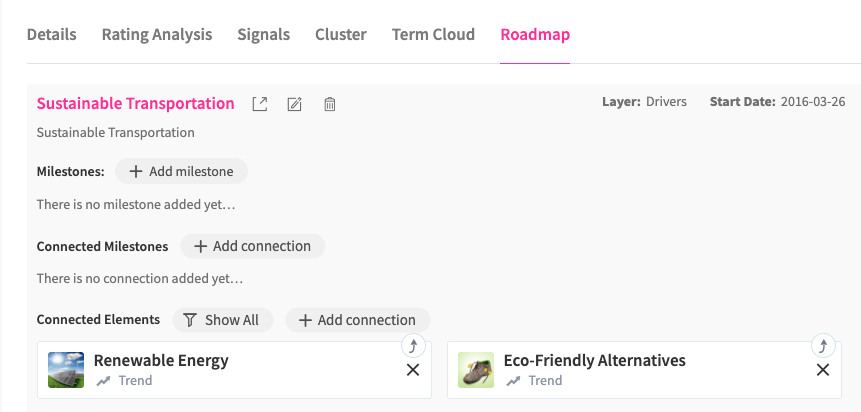This screenshot has height=412, width=861.
Task: Click the Eco-Friendly Alternatives thumbnail image
Action: point(476,370)
